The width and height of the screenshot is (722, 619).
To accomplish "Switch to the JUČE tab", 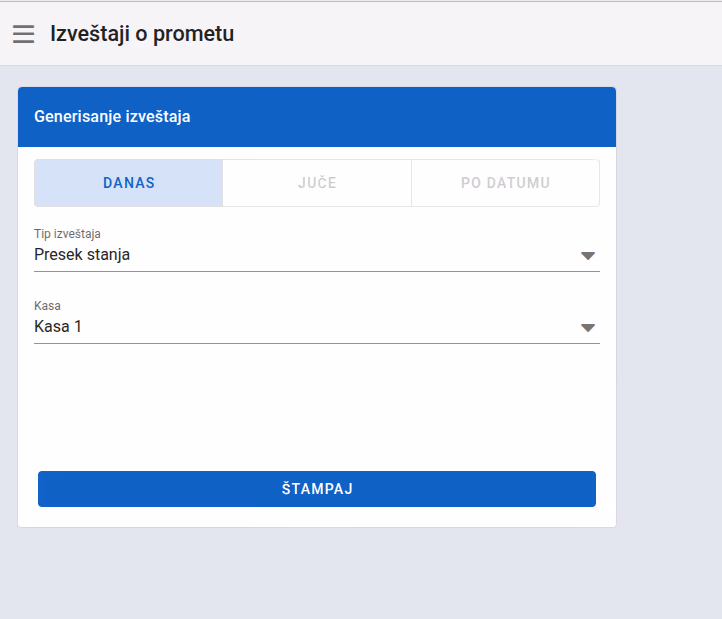I will (x=317, y=183).
